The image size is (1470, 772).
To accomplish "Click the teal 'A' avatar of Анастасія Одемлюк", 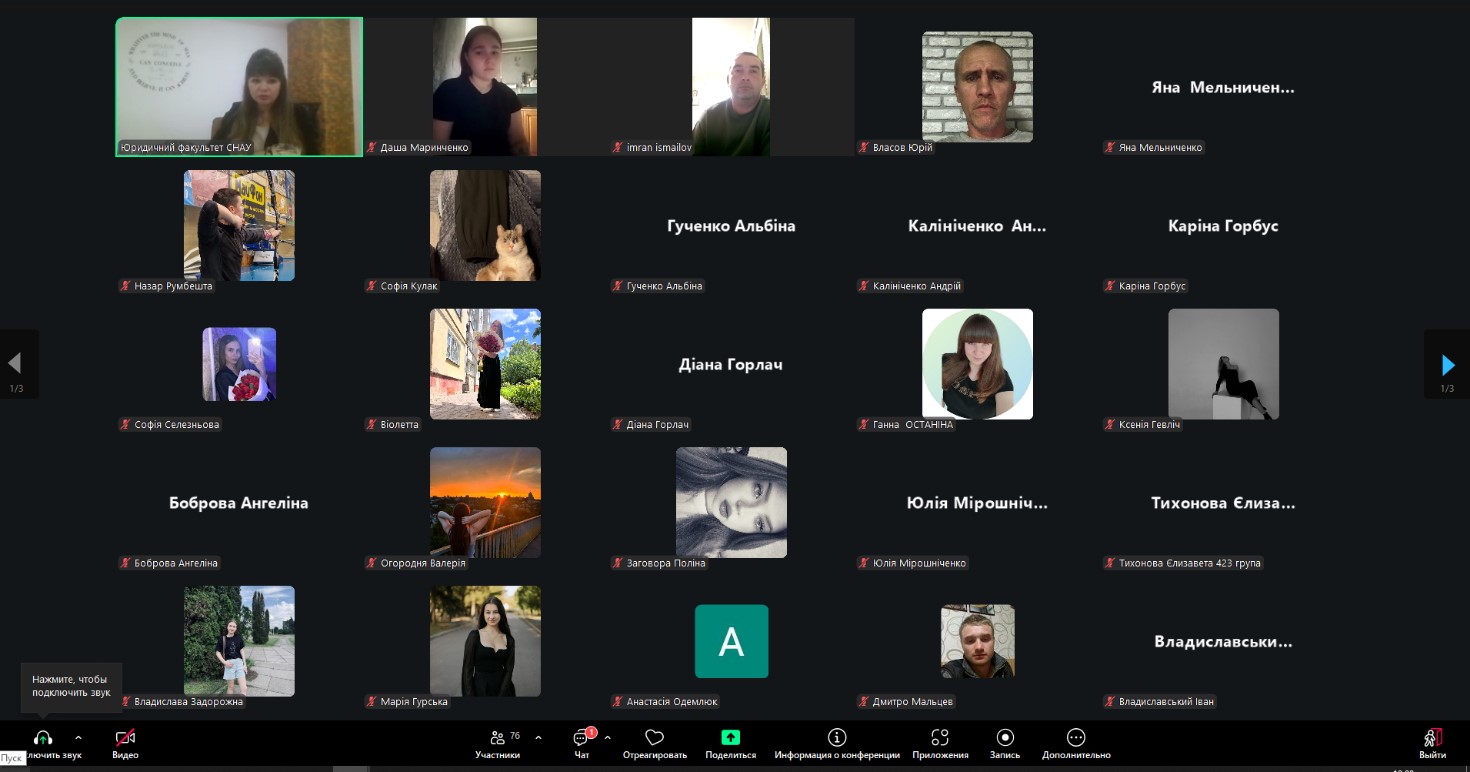I will 731,641.
